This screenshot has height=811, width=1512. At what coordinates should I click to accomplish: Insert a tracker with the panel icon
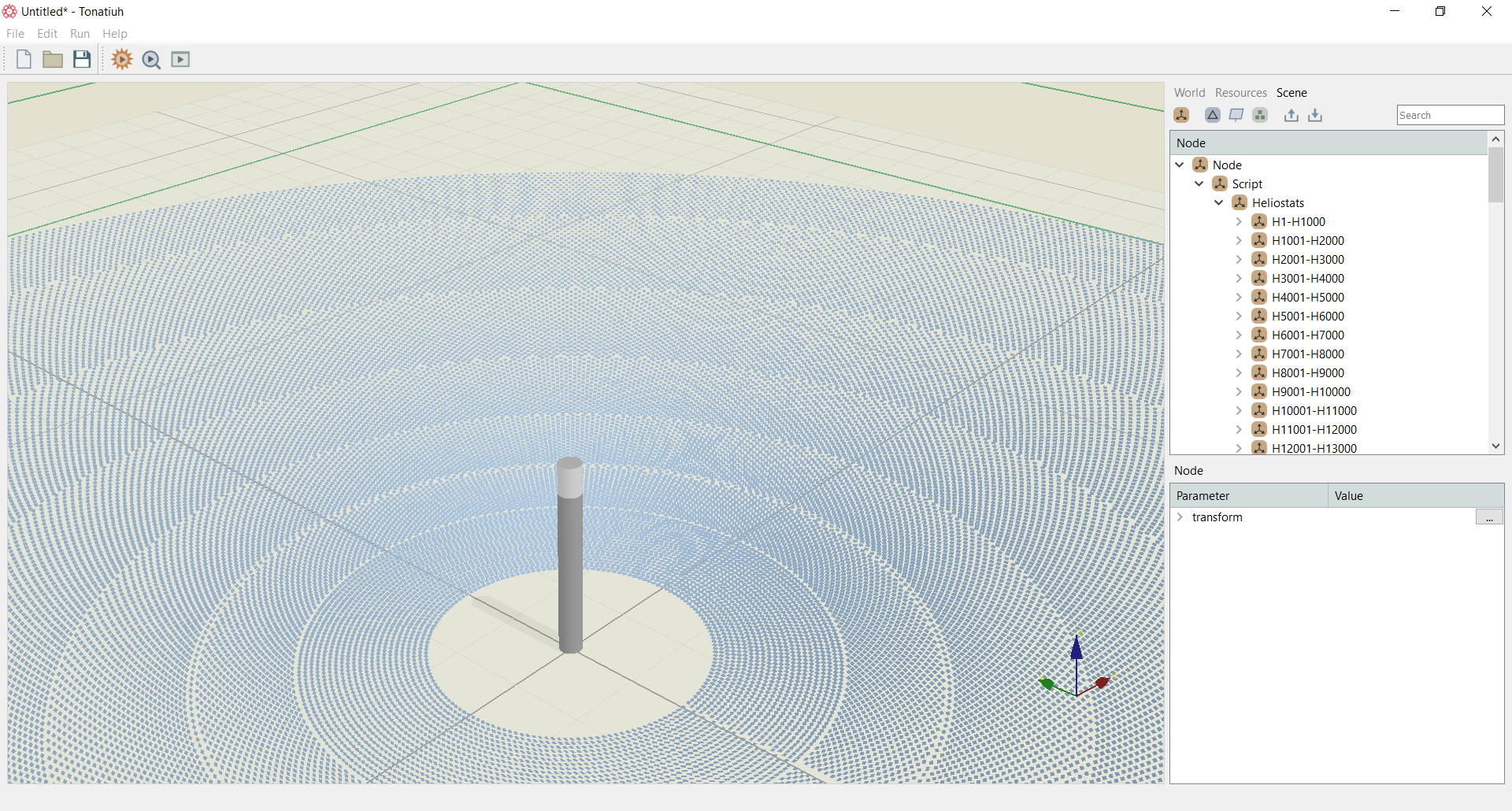point(1236,115)
